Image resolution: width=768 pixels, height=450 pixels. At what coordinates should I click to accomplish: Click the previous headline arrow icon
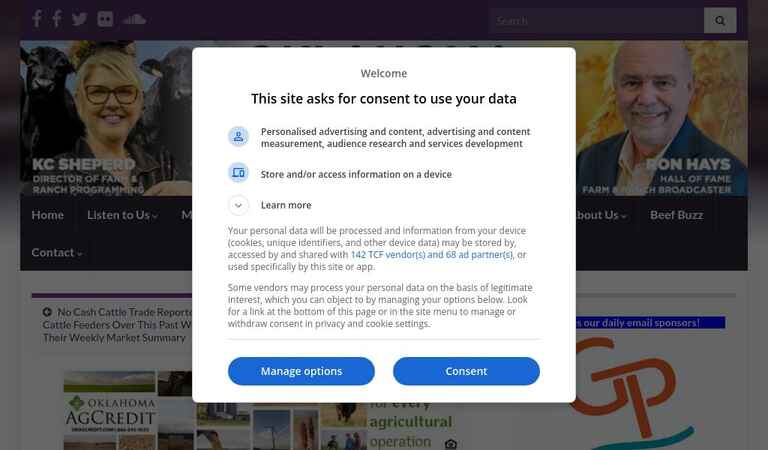[47, 312]
